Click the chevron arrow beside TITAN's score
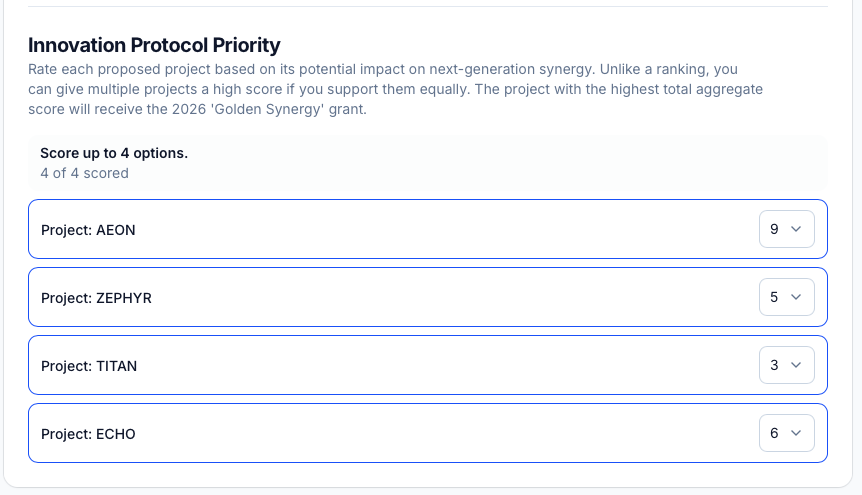 [x=797, y=365]
